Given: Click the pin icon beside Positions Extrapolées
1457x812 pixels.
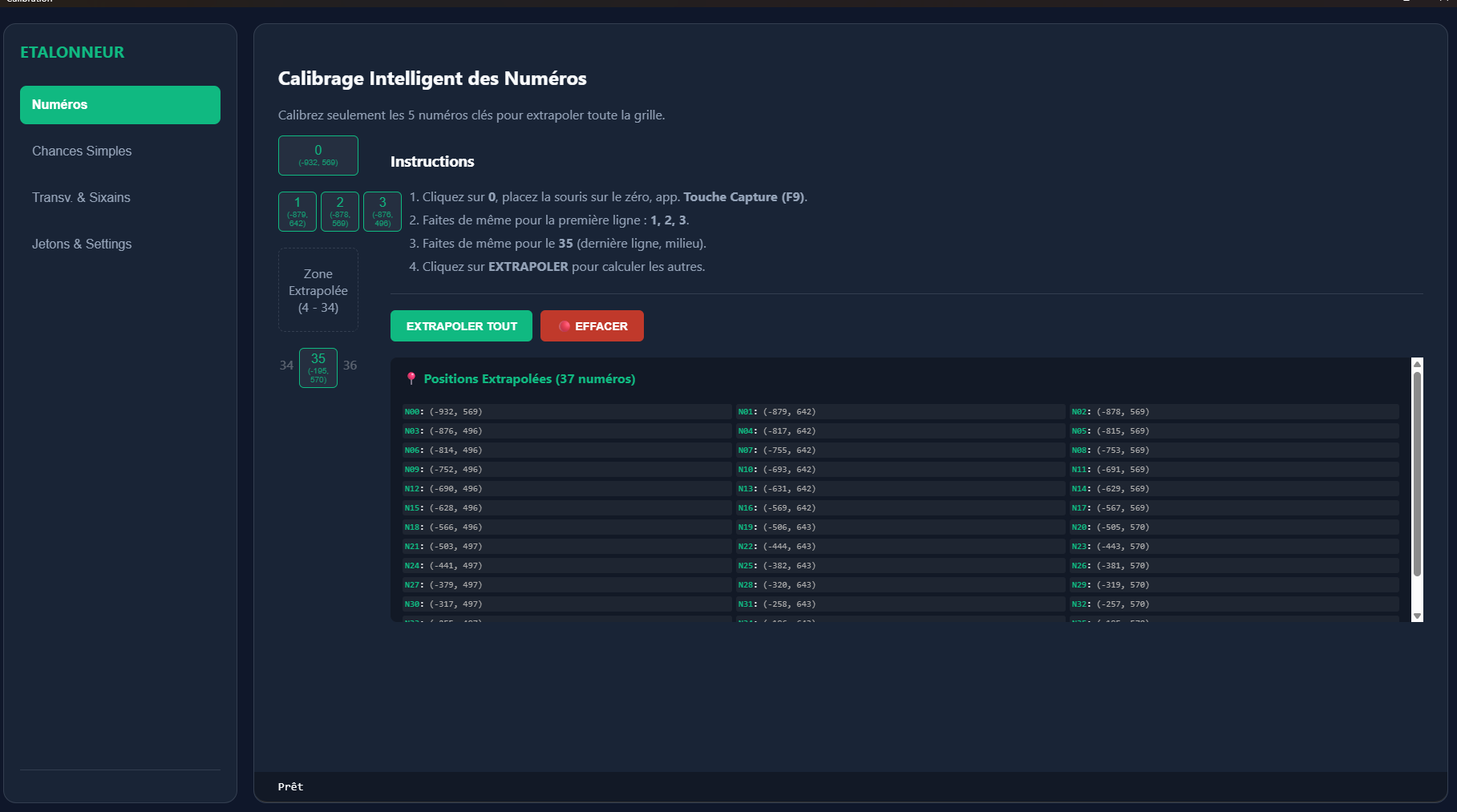Looking at the screenshot, I should (412, 378).
